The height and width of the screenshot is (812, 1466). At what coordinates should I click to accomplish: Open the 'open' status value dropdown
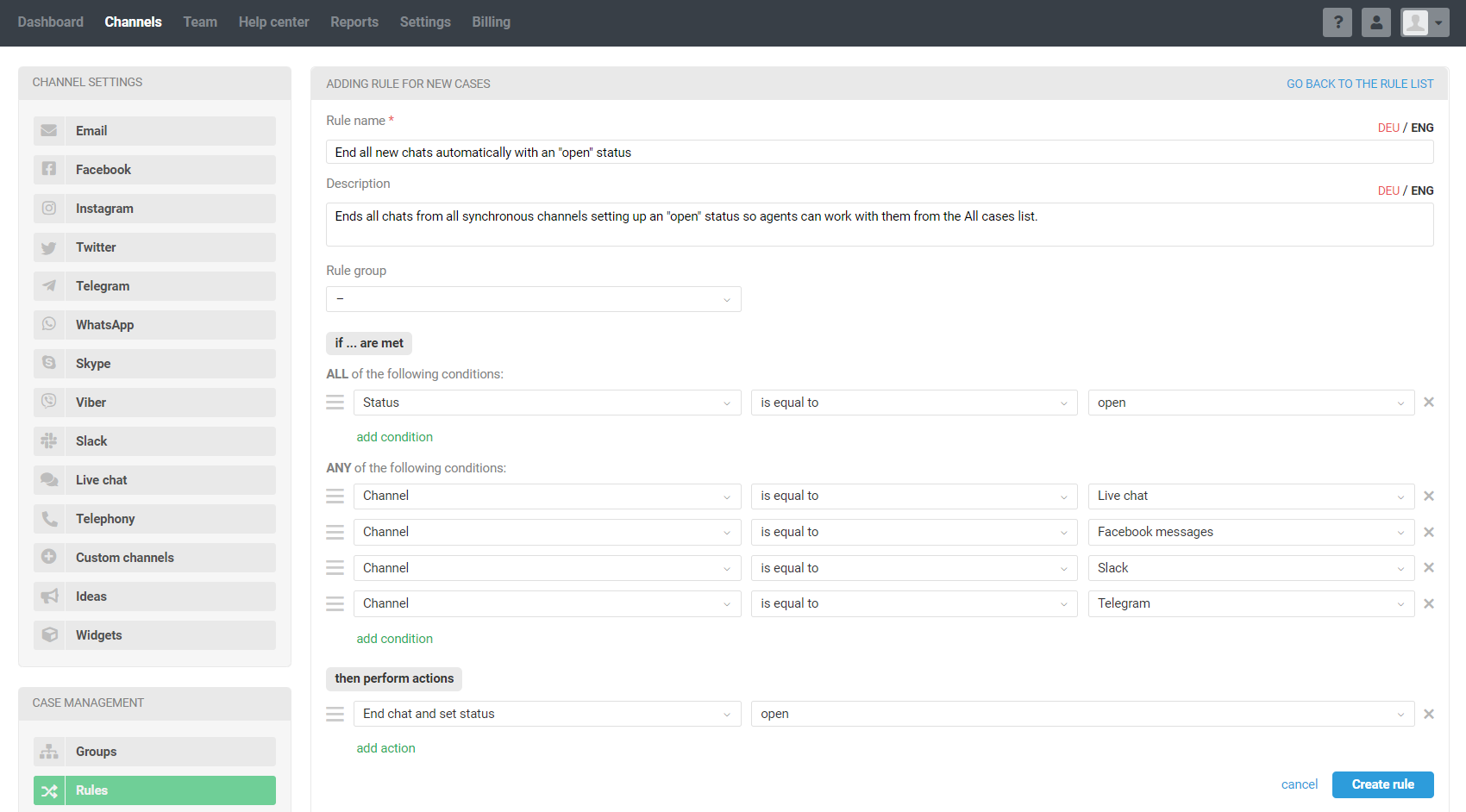coord(1251,403)
